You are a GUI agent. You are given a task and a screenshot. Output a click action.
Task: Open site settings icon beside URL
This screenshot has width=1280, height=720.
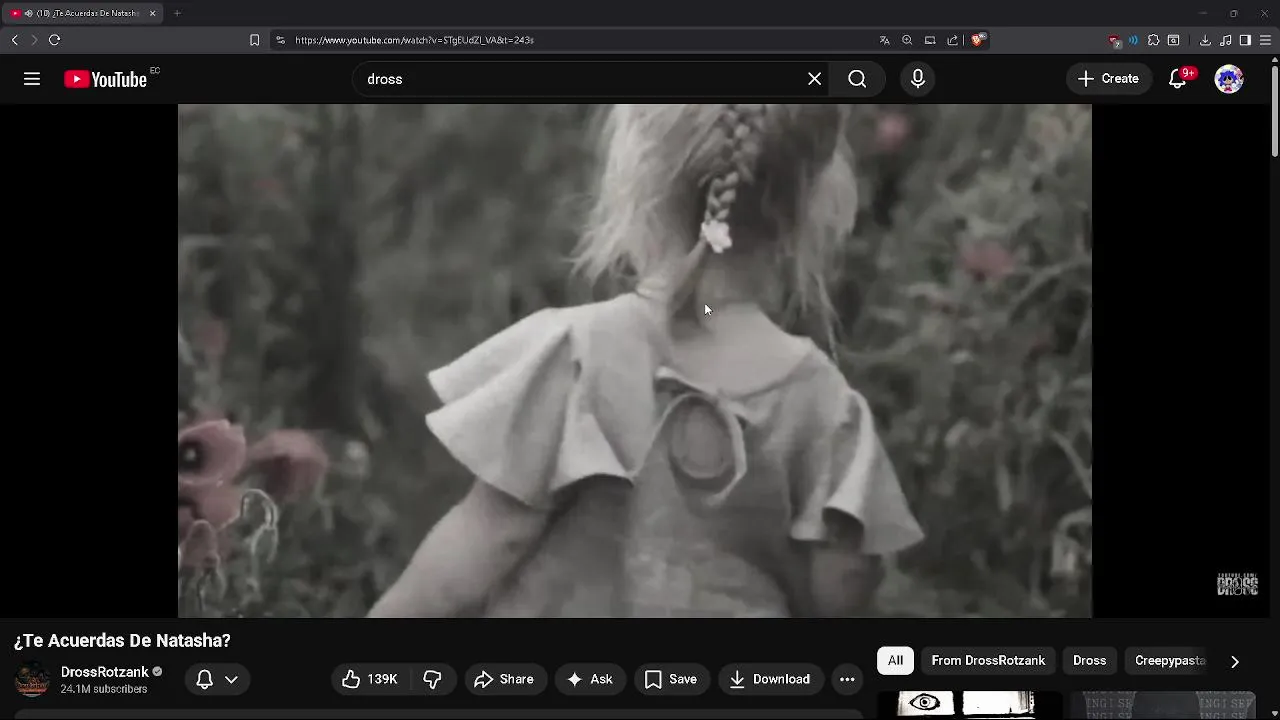[x=280, y=40]
